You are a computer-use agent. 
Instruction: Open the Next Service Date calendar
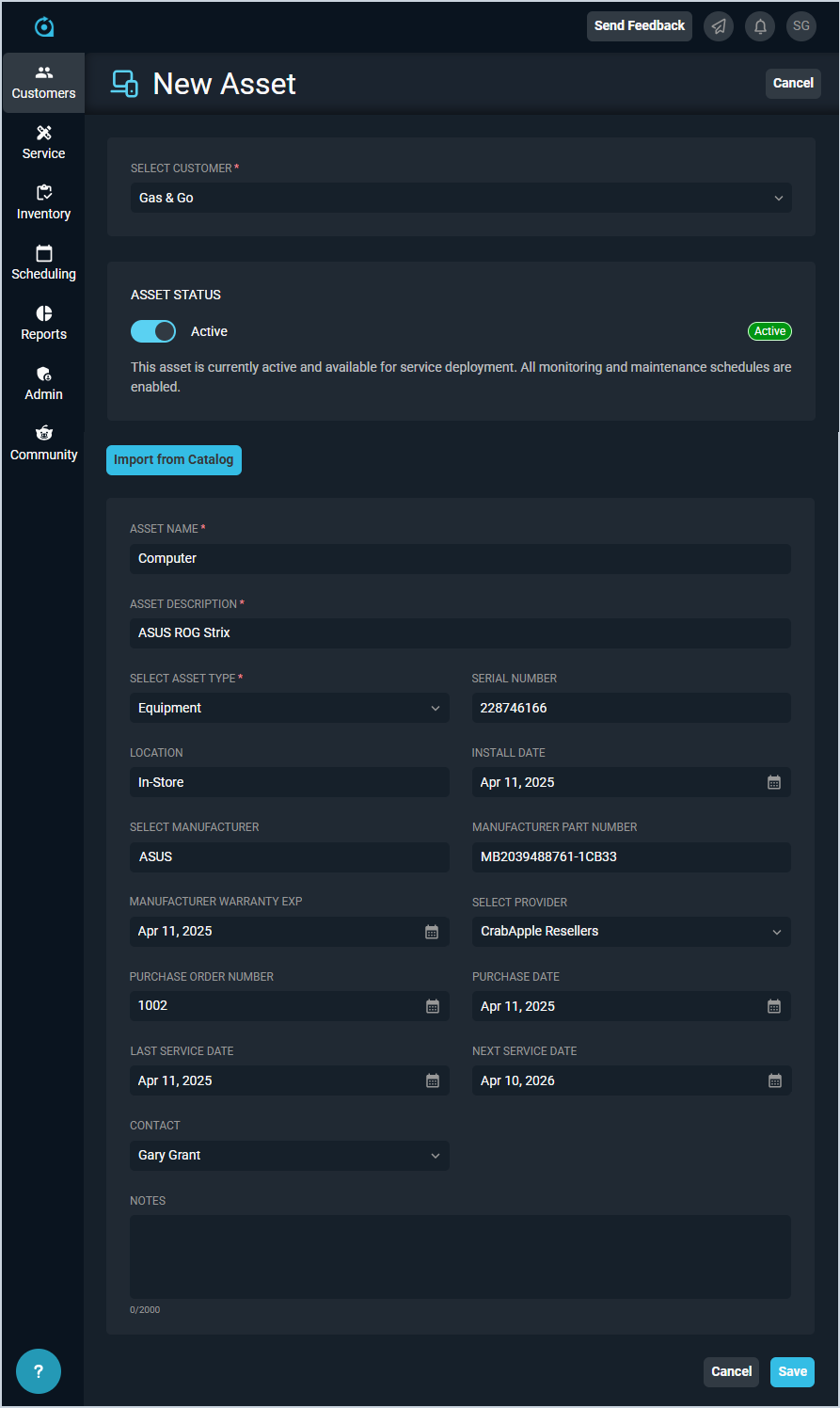774,1080
